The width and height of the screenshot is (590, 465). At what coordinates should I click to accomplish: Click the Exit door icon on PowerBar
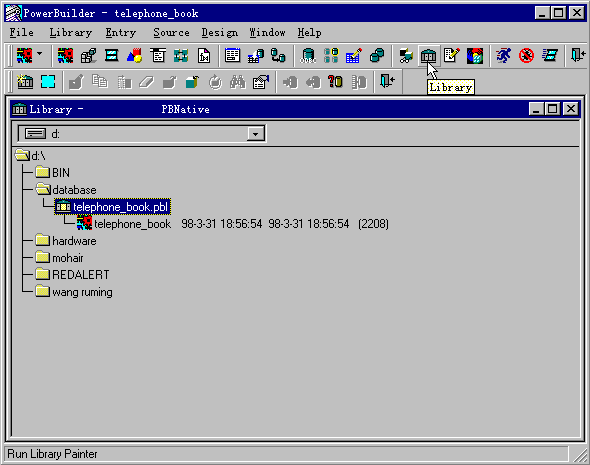pyautogui.click(x=578, y=56)
